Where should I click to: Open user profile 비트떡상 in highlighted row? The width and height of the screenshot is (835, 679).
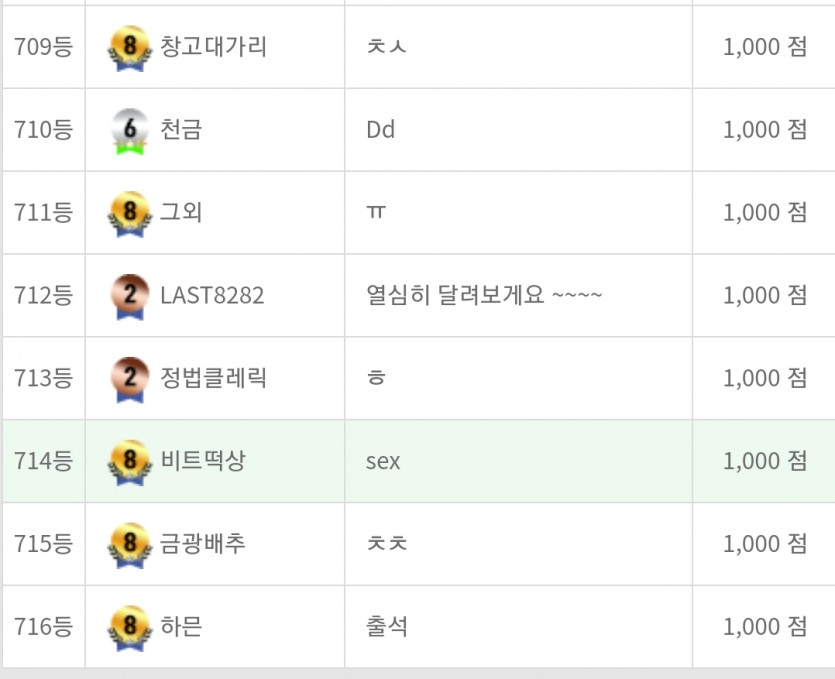click(202, 461)
